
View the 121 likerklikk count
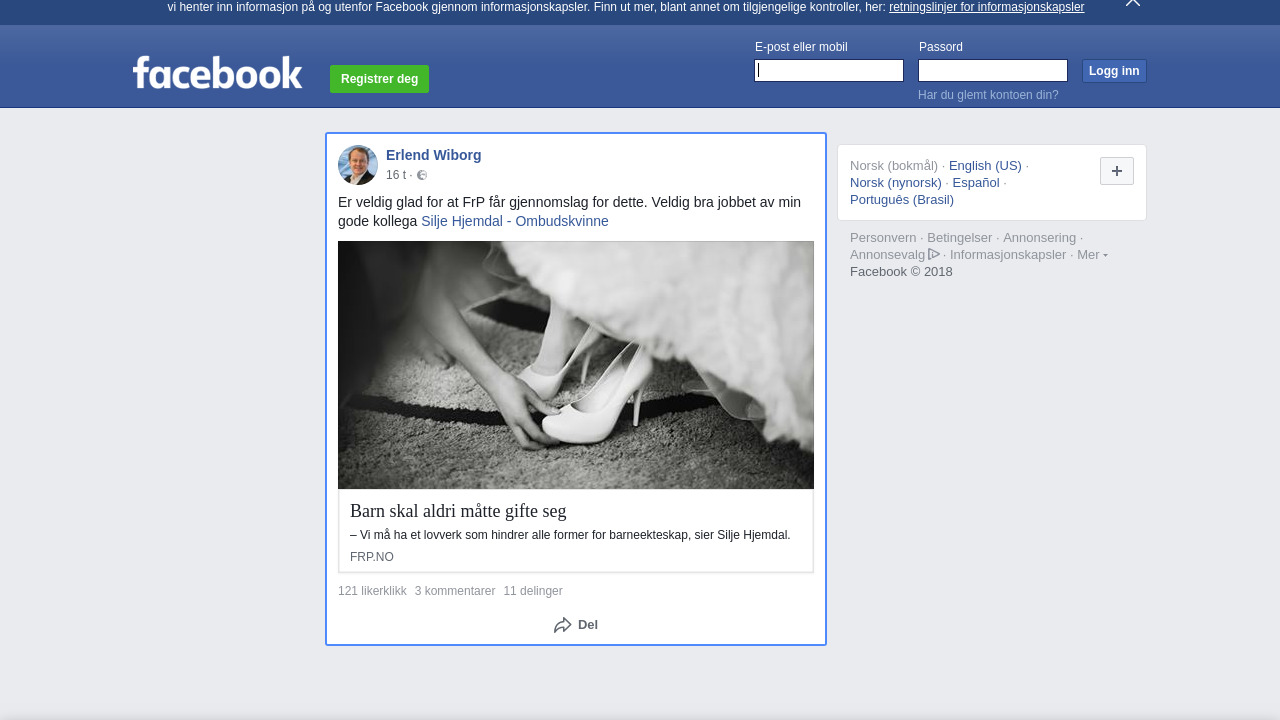(372, 591)
